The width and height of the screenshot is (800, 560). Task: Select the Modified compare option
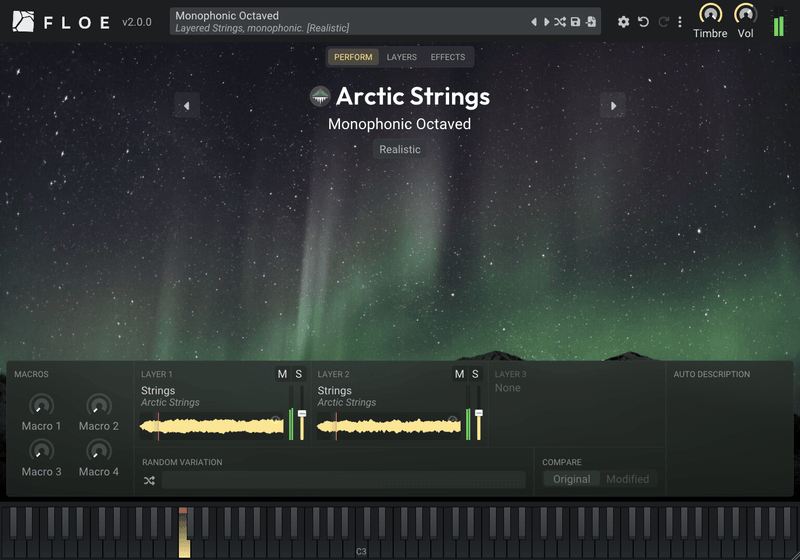(x=628, y=479)
